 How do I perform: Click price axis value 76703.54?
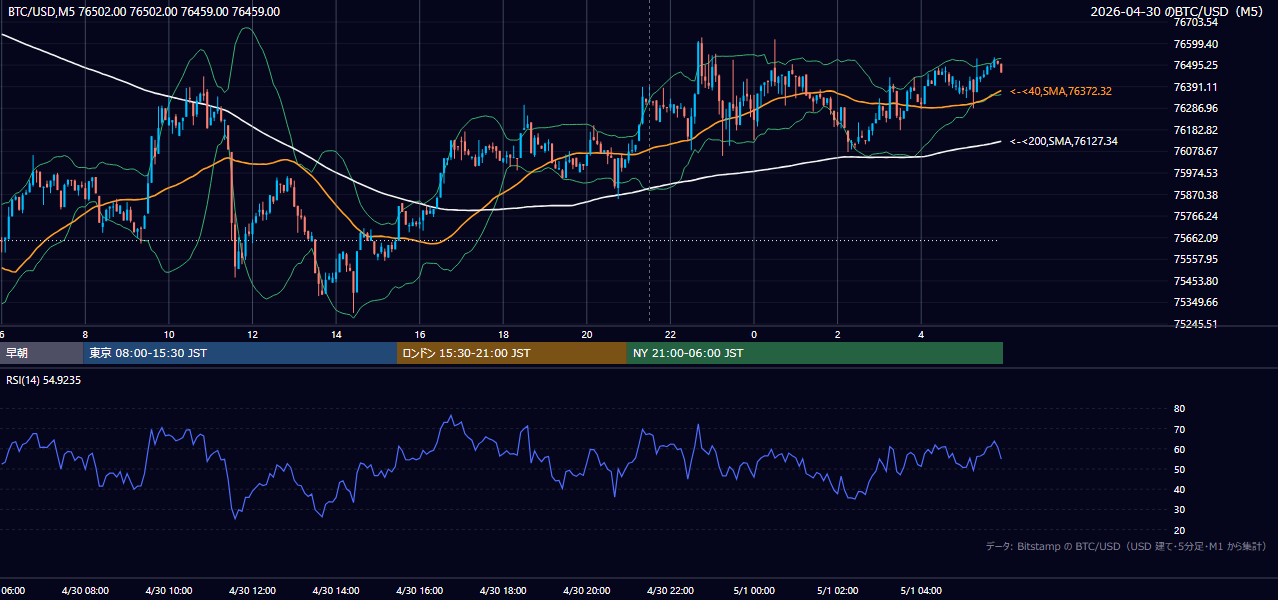pos(1195,22)
